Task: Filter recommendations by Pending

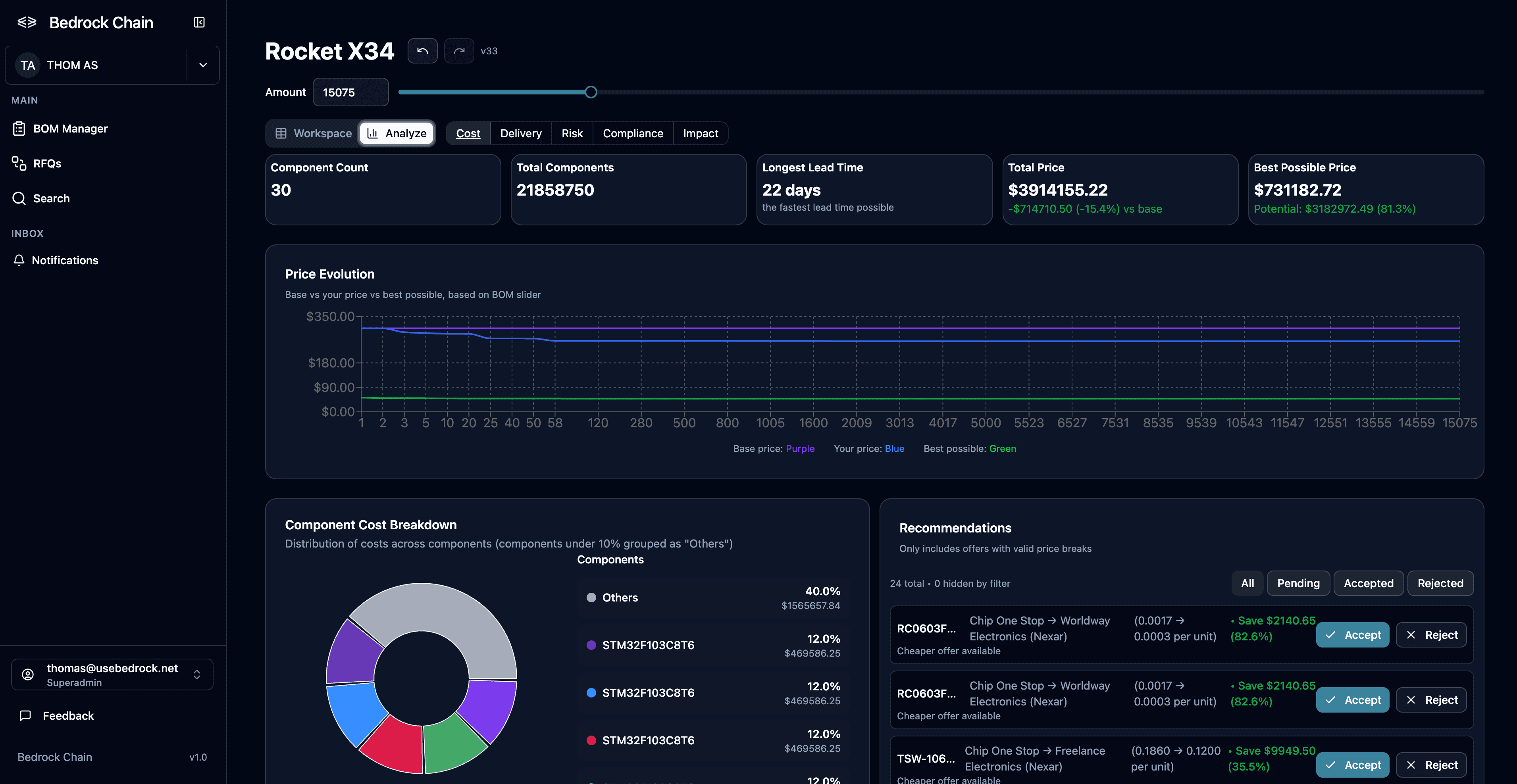Action: pos(1299,583)
